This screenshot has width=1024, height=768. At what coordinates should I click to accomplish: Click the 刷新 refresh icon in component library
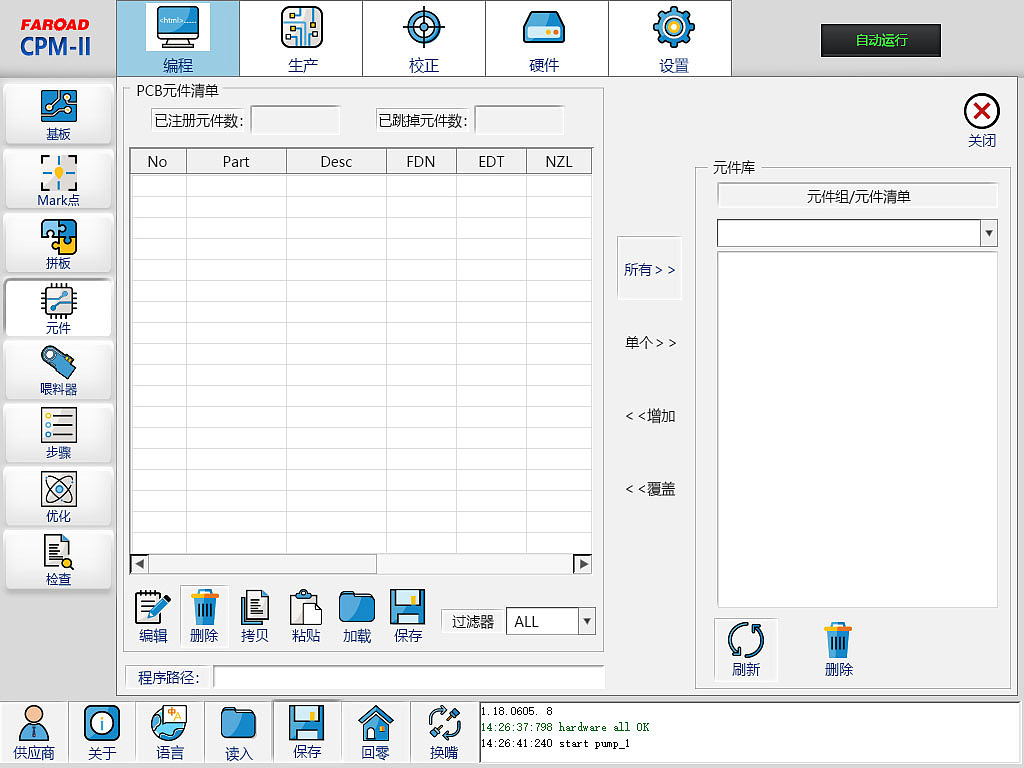(745, 648)
